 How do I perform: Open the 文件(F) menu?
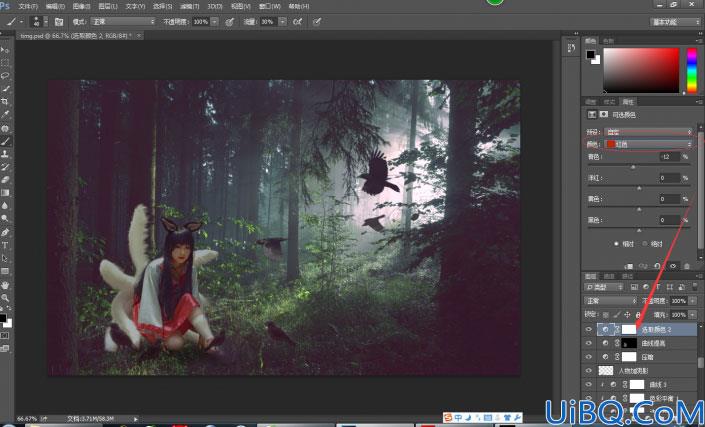tap(28, 6)
